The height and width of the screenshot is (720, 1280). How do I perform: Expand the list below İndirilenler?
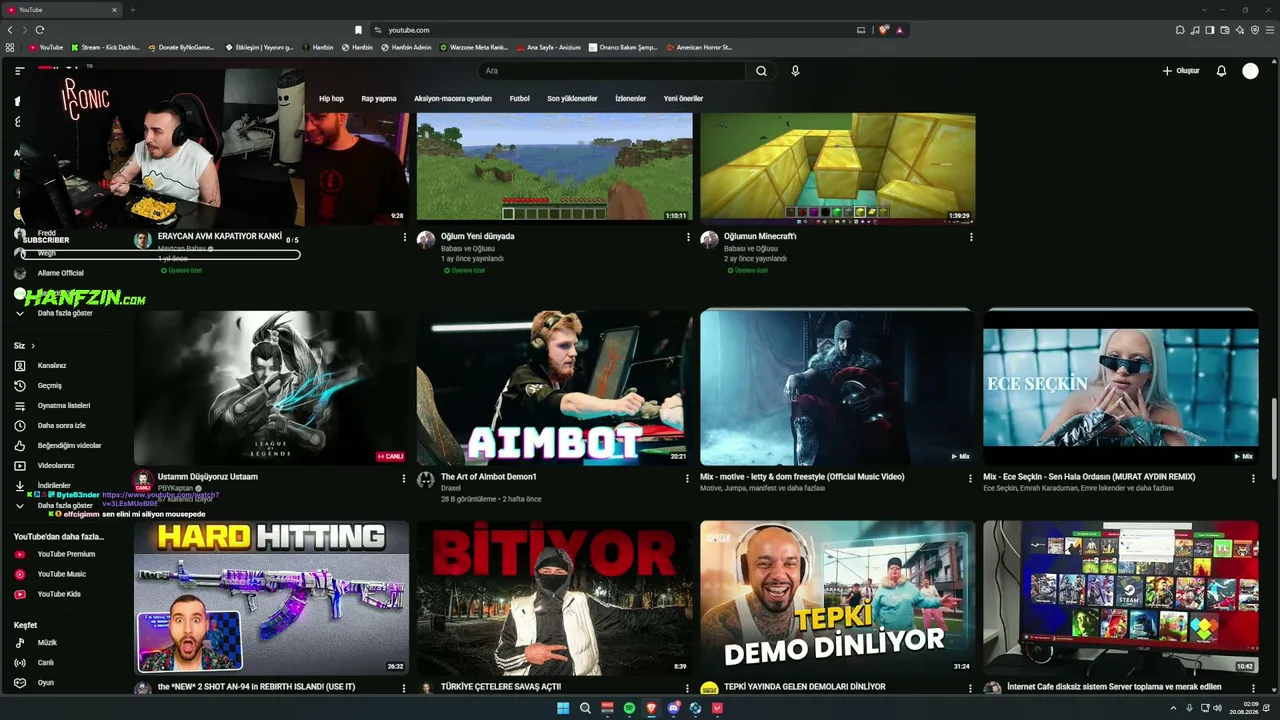[56, 506]
